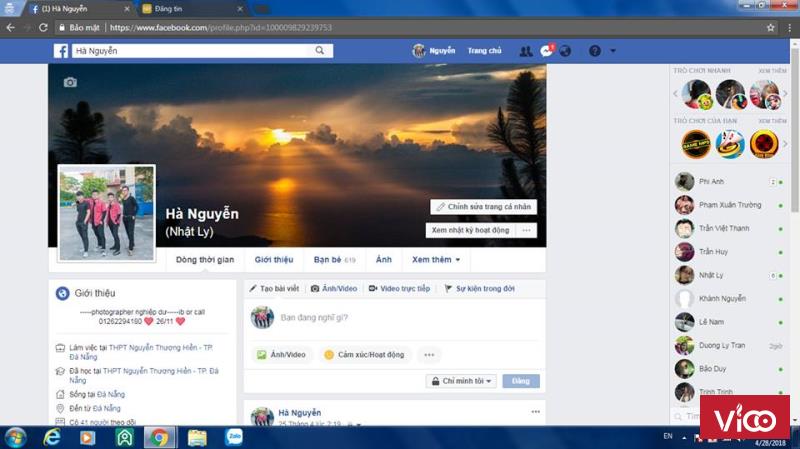Click the first quick game icon

pyautogui.click(x=696, y=94)
